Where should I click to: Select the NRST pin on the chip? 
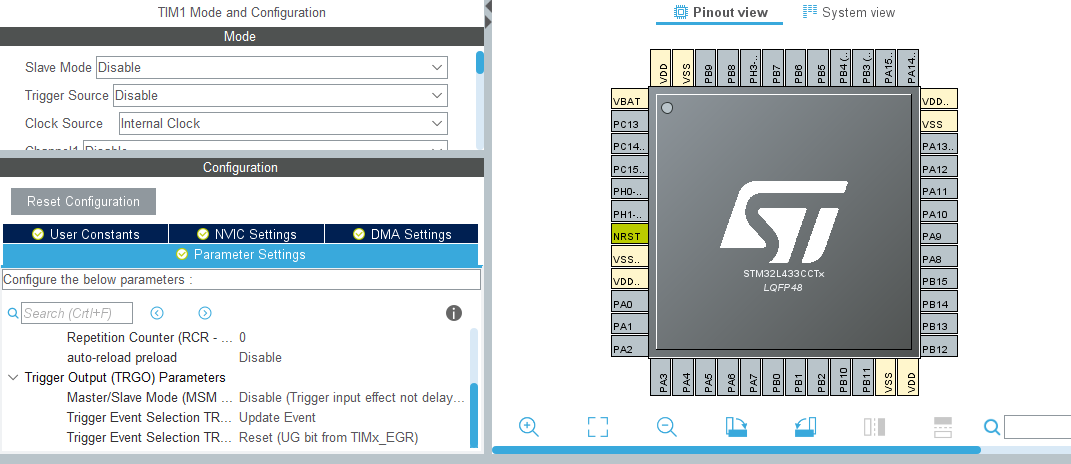629,236
